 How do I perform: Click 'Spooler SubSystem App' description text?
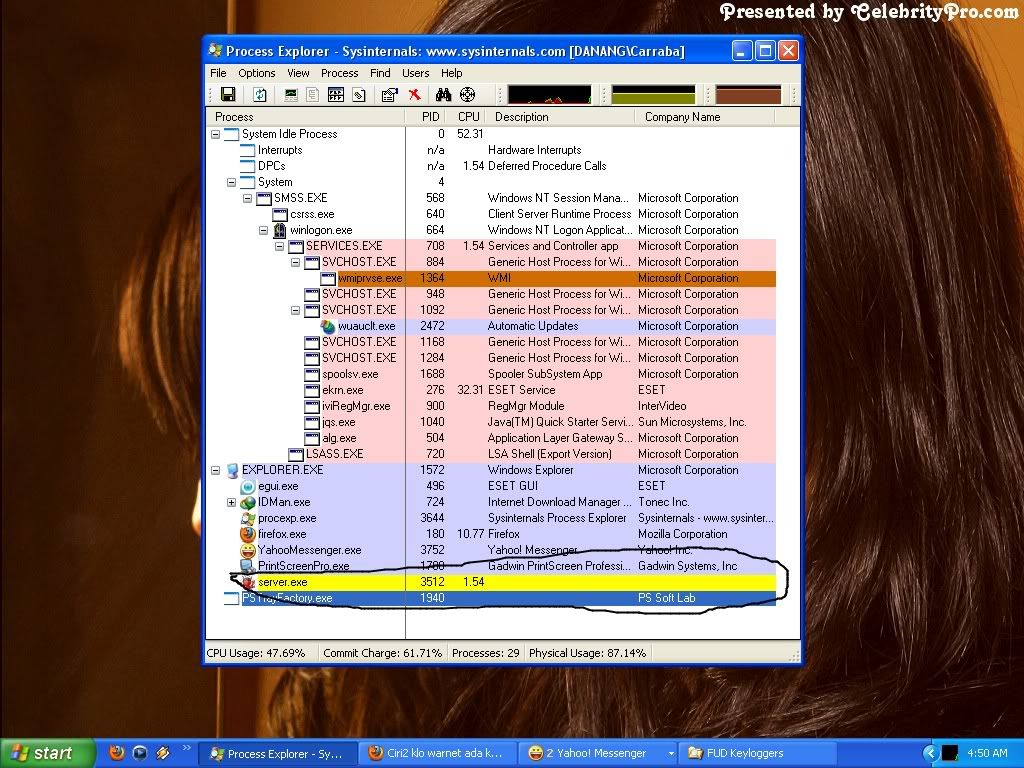pyautogui.click(x=545, y=374)
